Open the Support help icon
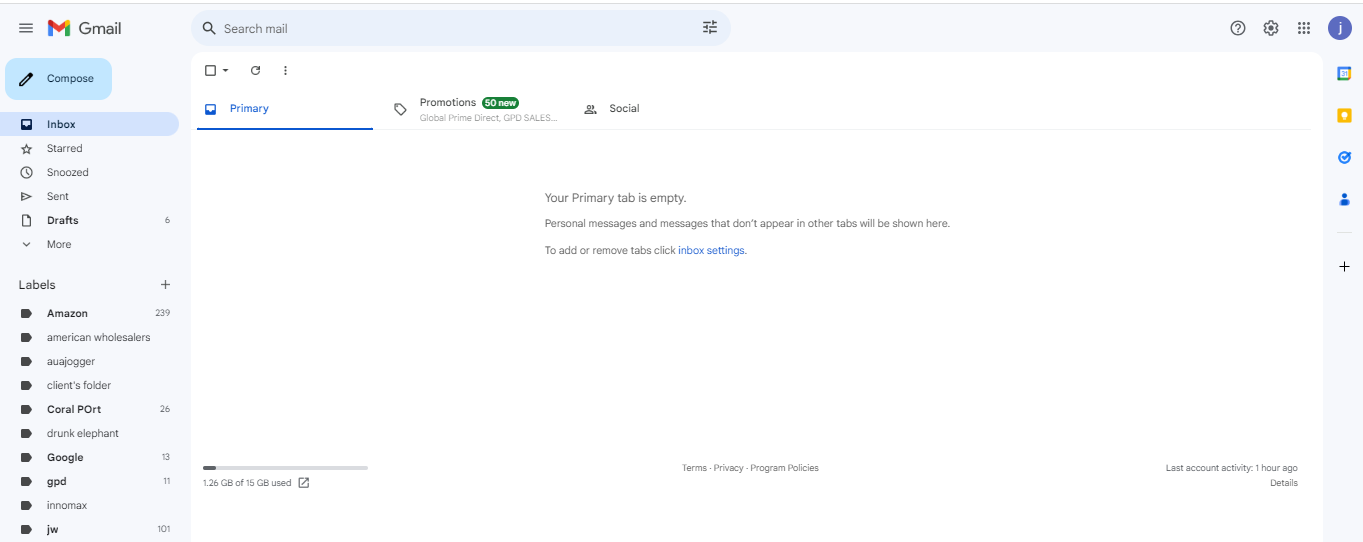1363x542 pixels. click(x=1238, y=28)
